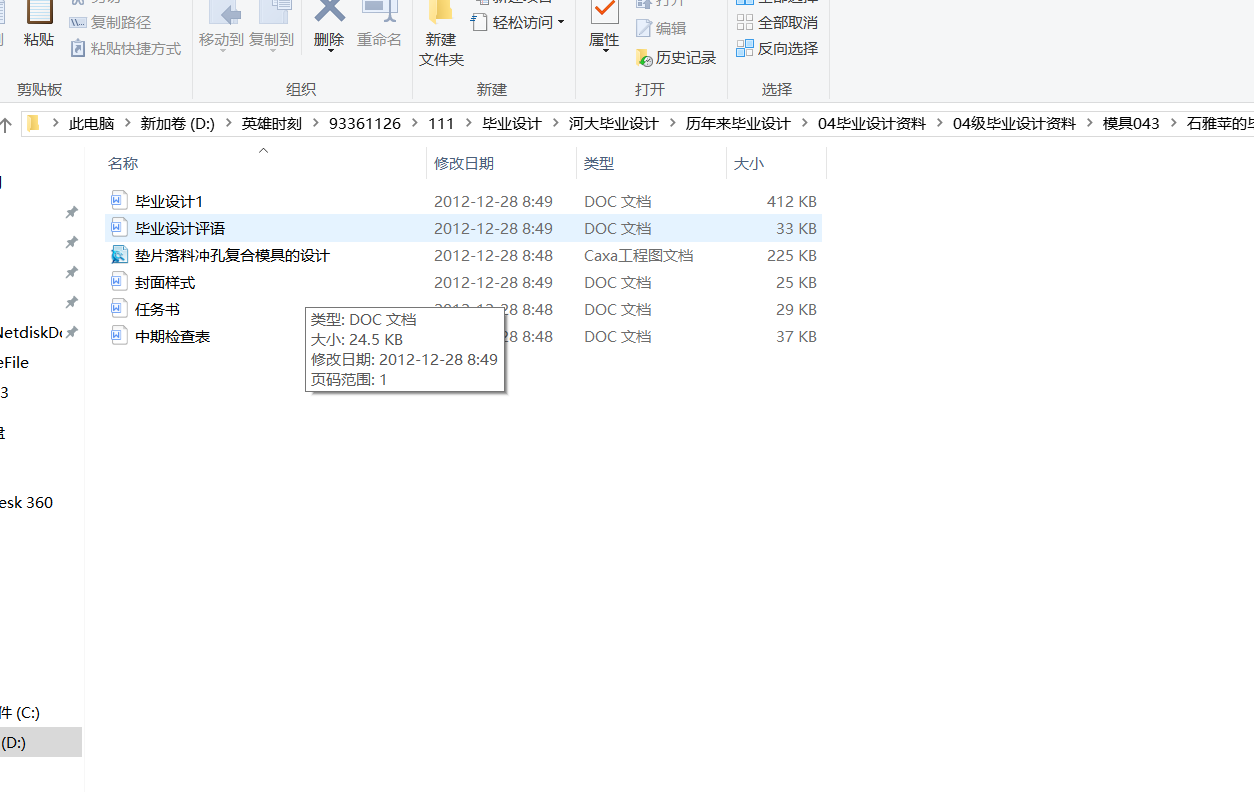Click the file icon of 任务书
Screen dimensions: 1254x792
click(x=119, y=309)
